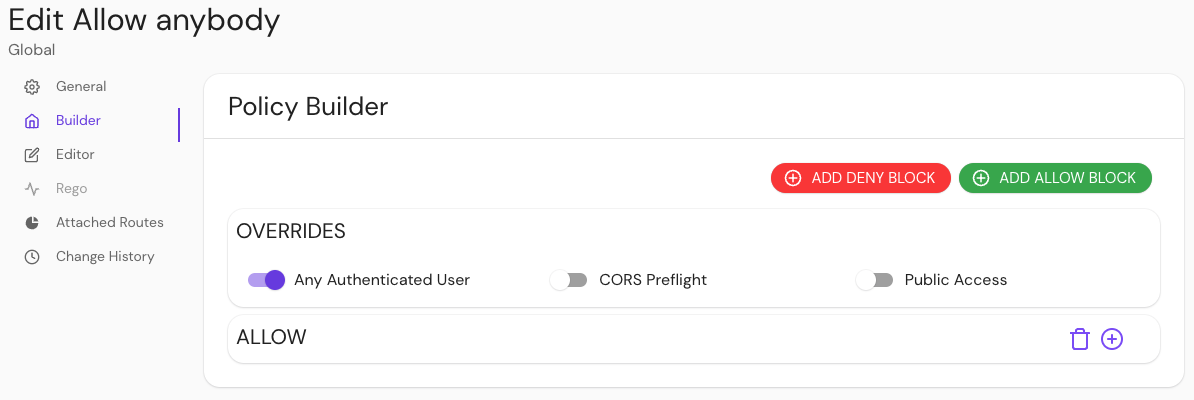Open the General settings tab
1194x400 pixels.
pyautogui.click(x=81, y=87)
